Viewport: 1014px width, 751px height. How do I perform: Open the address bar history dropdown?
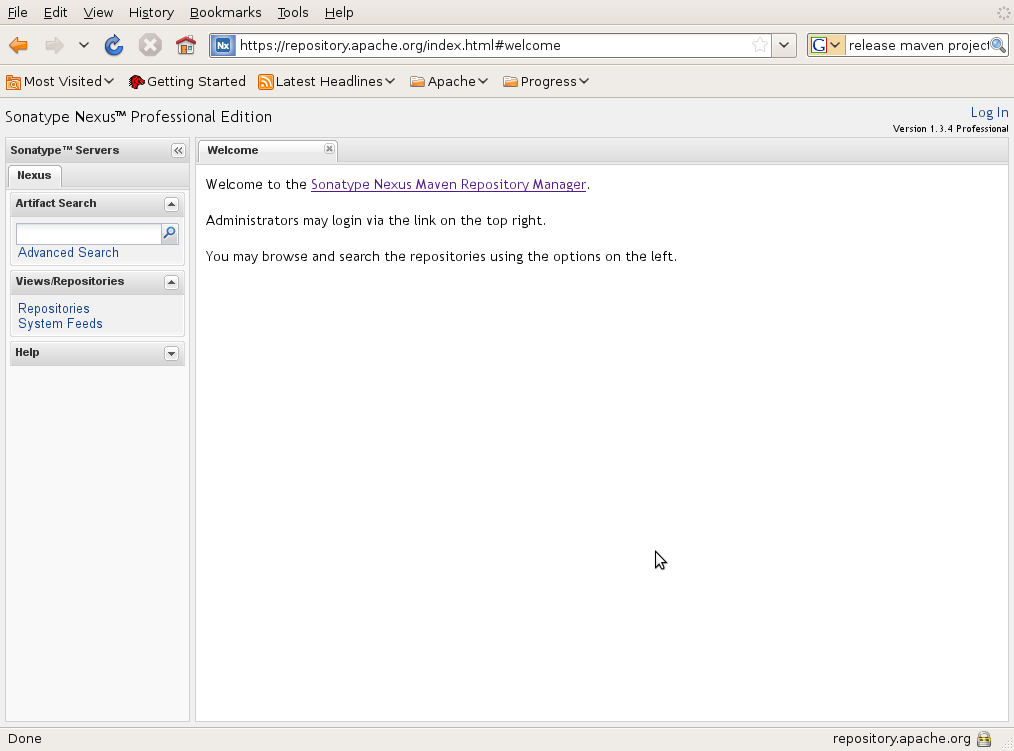pyautogui.click(x=784, y=45)
